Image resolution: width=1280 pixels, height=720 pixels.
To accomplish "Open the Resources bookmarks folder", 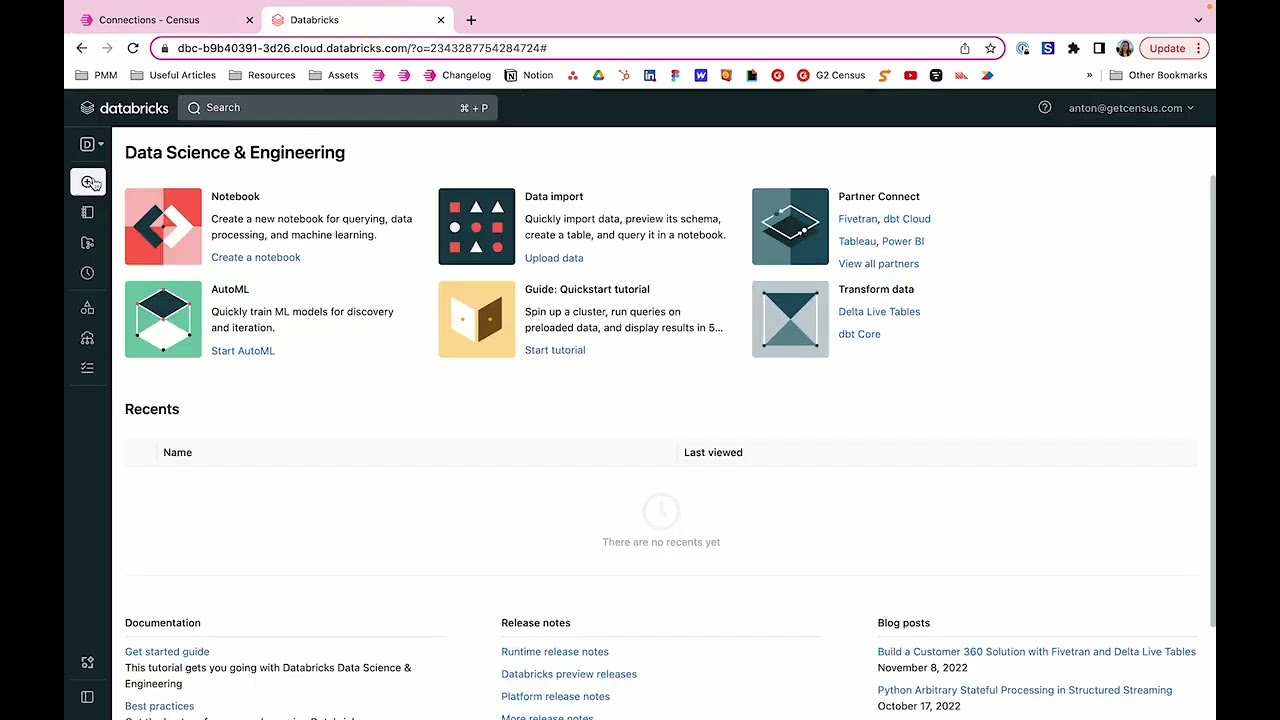I will [262, 75].
